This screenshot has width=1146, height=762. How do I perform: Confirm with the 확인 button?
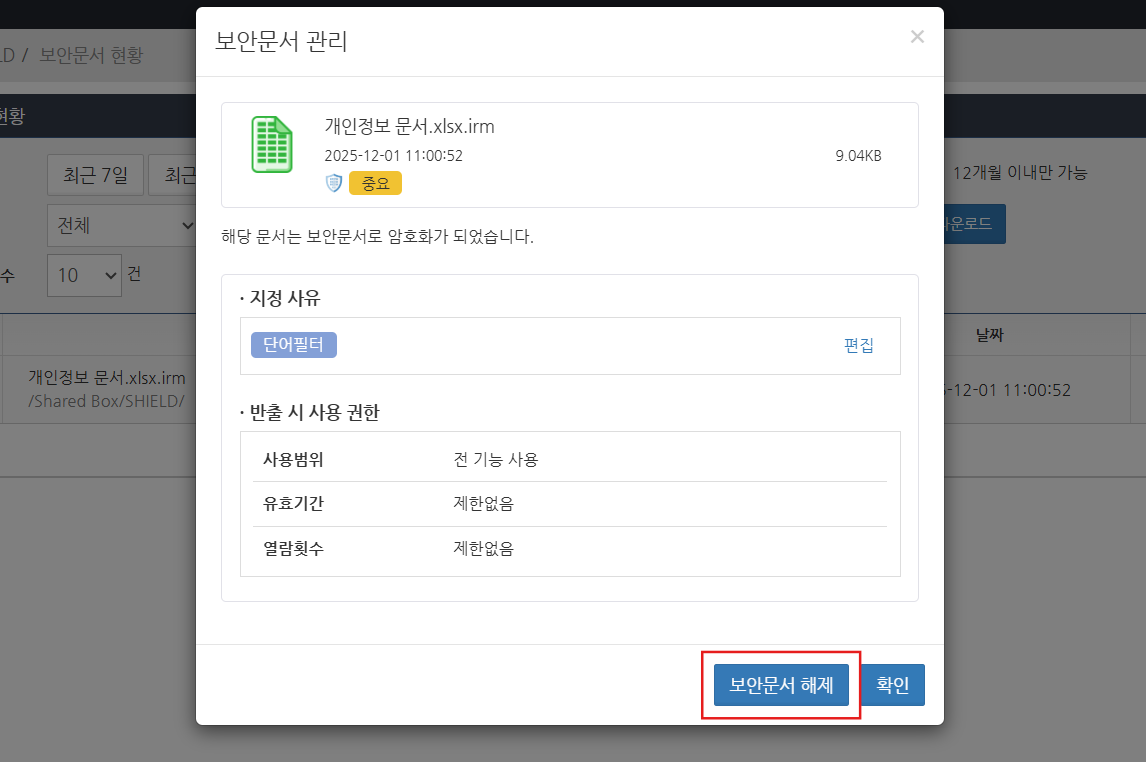[x=892, y=685]
